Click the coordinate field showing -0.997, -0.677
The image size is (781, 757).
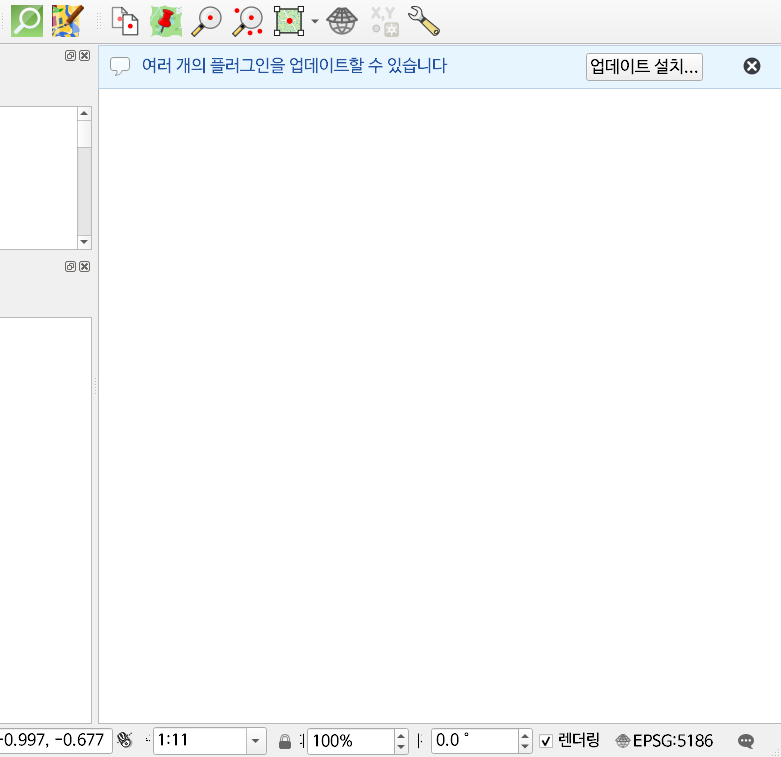click(x=54, y=740)
